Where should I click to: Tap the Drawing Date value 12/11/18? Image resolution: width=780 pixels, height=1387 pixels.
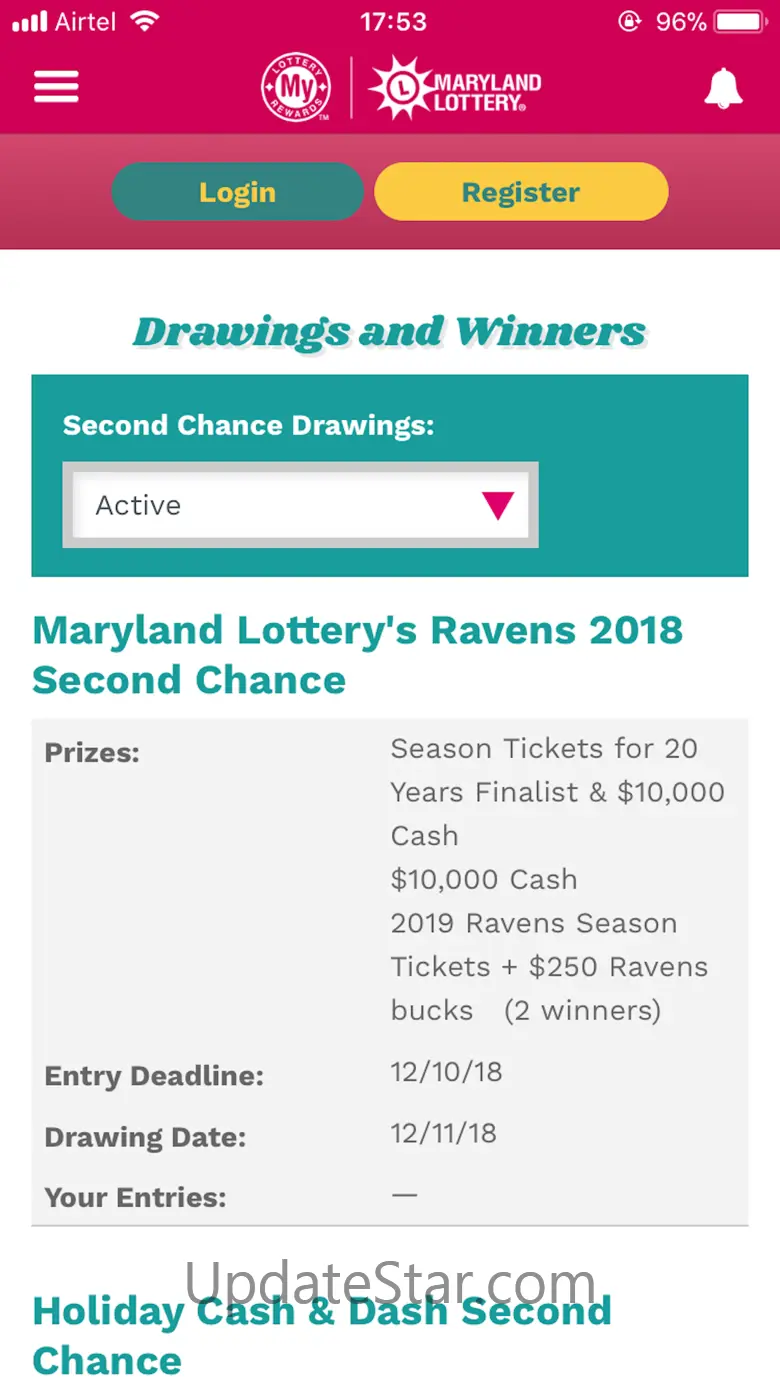point(443,1133)
